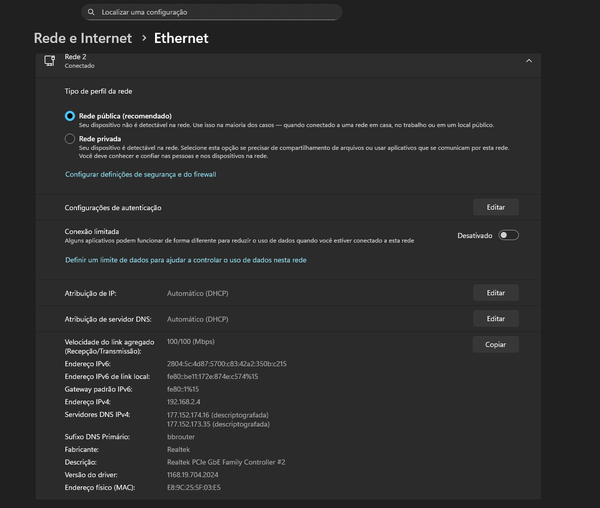Click the Realtek PCIe GbE description text
This screenshot has width=600, height=508.
coord(226,462)
